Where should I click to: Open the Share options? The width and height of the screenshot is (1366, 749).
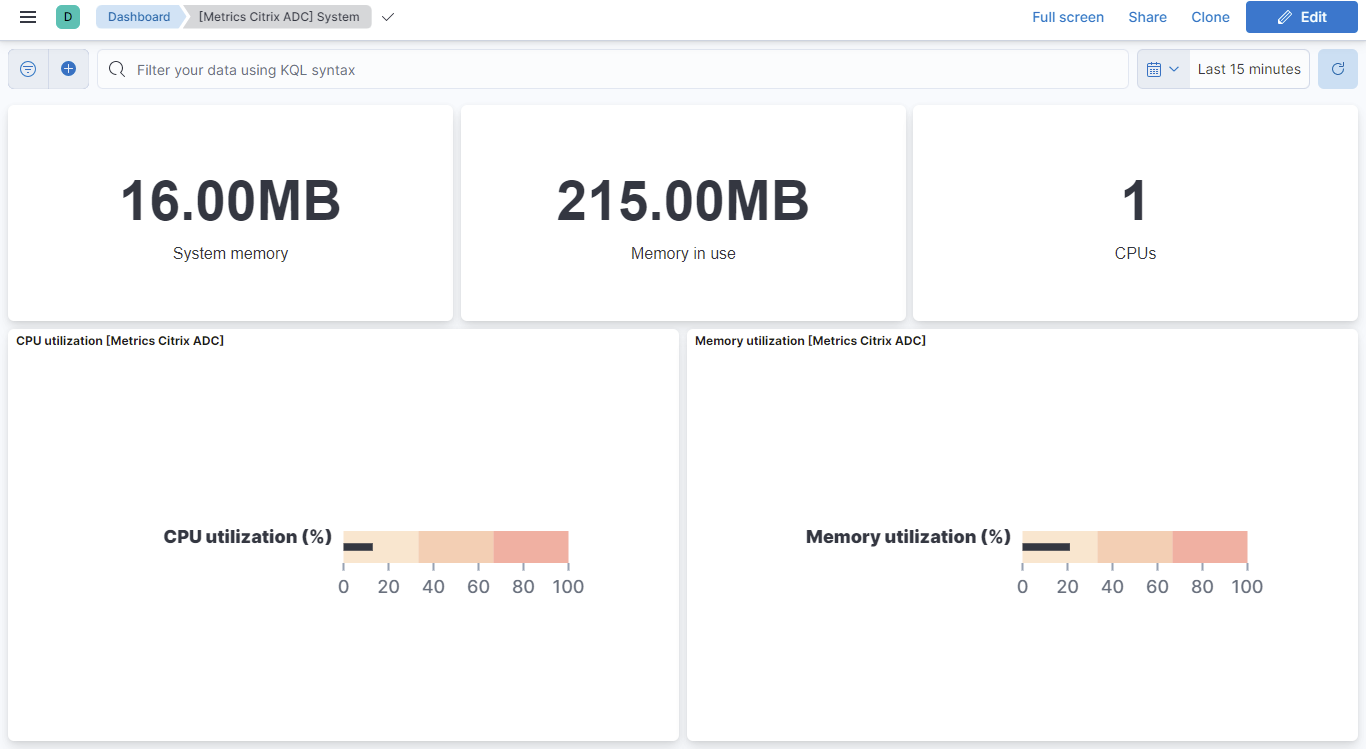pos(1147,17)
